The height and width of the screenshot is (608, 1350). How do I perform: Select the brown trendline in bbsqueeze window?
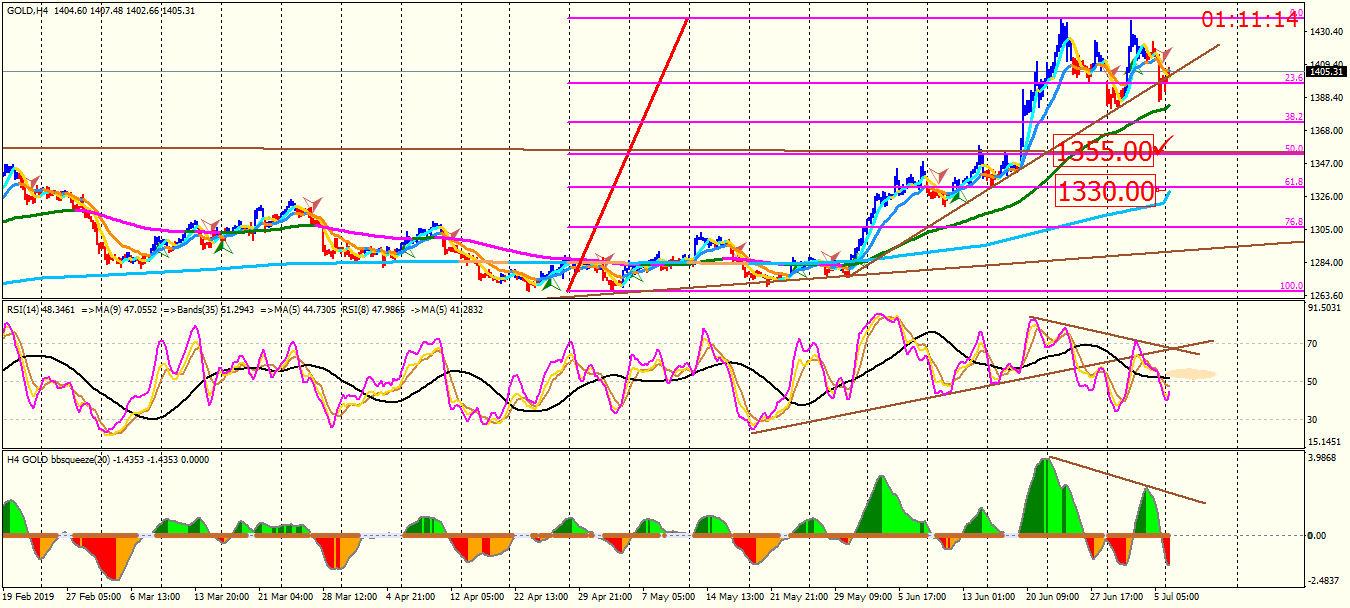pos(1126,481)
